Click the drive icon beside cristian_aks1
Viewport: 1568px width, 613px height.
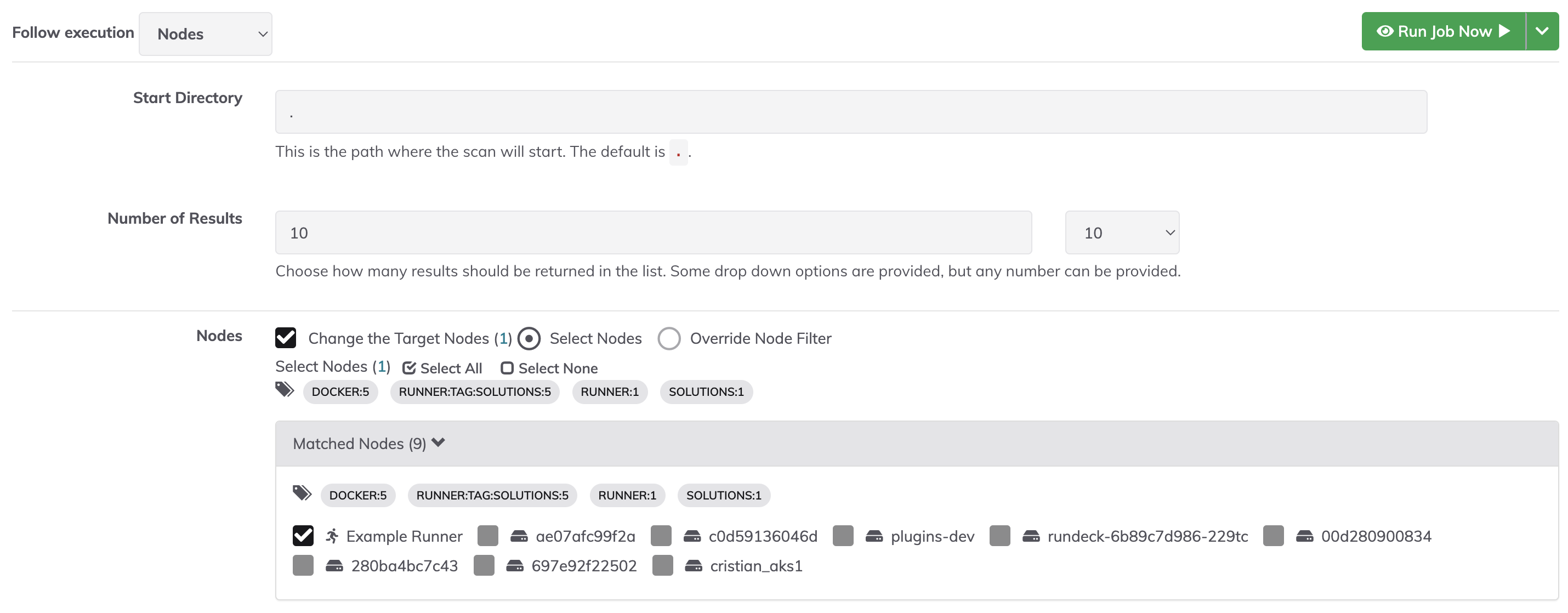(x=694, y=566)
